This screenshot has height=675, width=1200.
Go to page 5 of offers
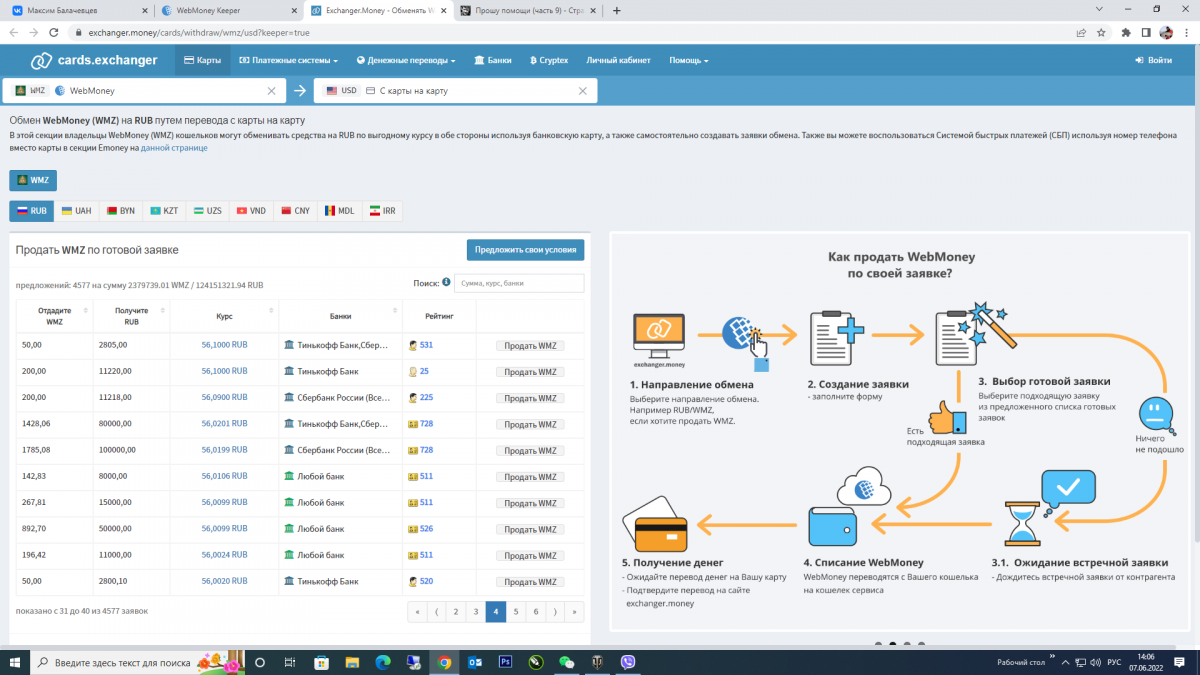pyautogui.click(x=515, y=611)
